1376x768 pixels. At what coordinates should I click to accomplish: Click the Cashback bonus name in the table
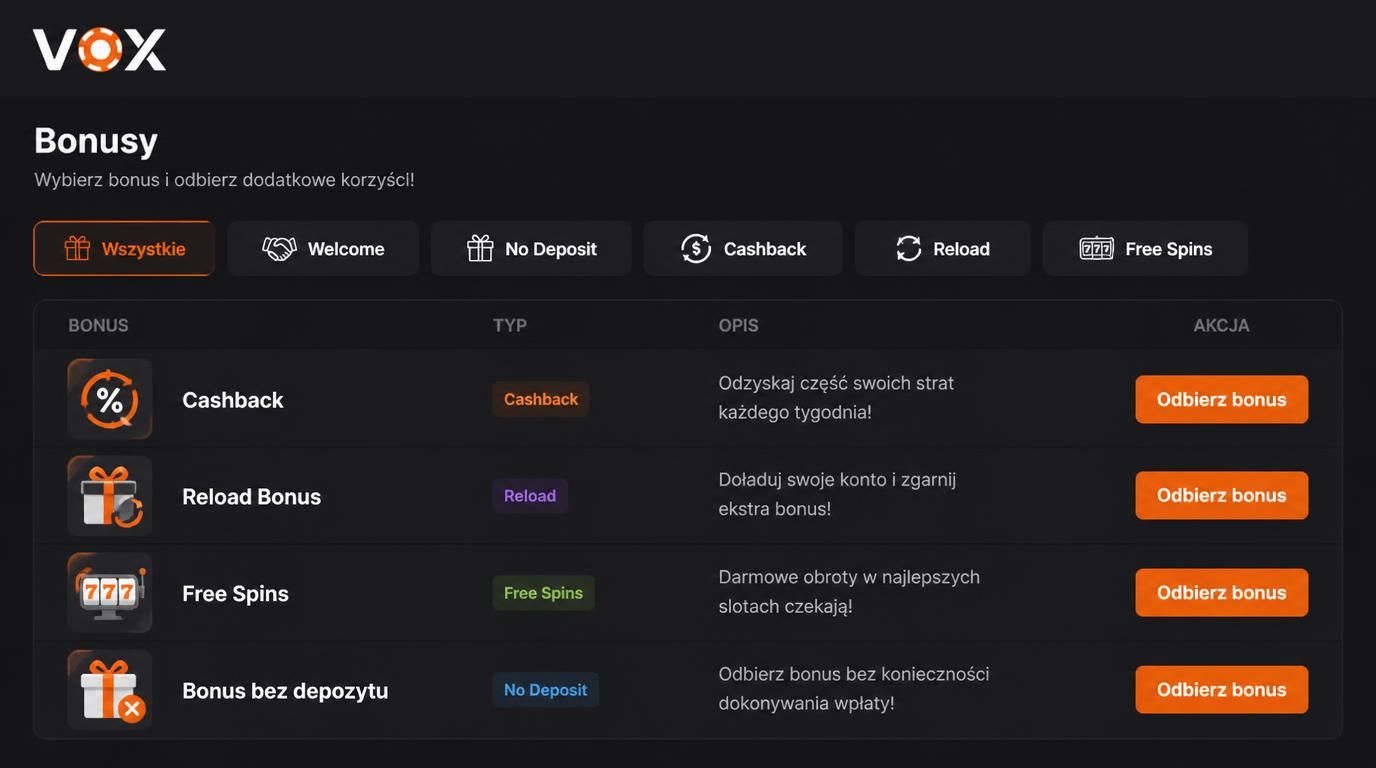(x=233, y=400)
